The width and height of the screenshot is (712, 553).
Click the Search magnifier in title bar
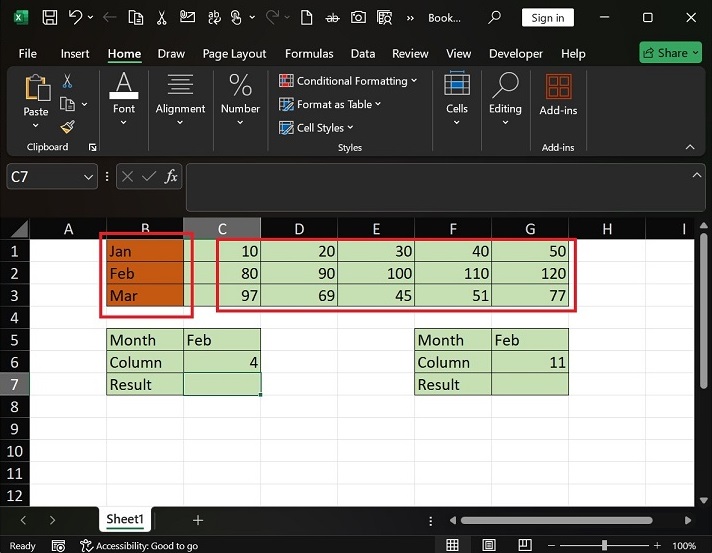tap(494, 18)
